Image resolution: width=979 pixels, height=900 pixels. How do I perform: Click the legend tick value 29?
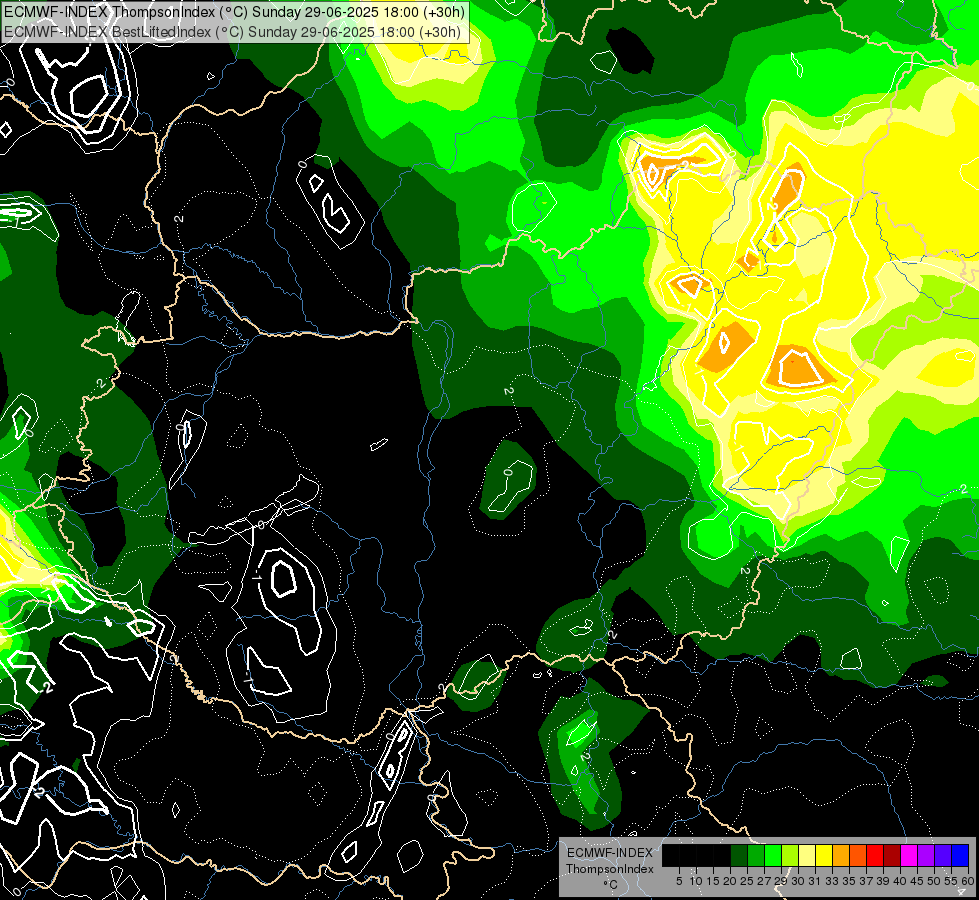(781, 881)
